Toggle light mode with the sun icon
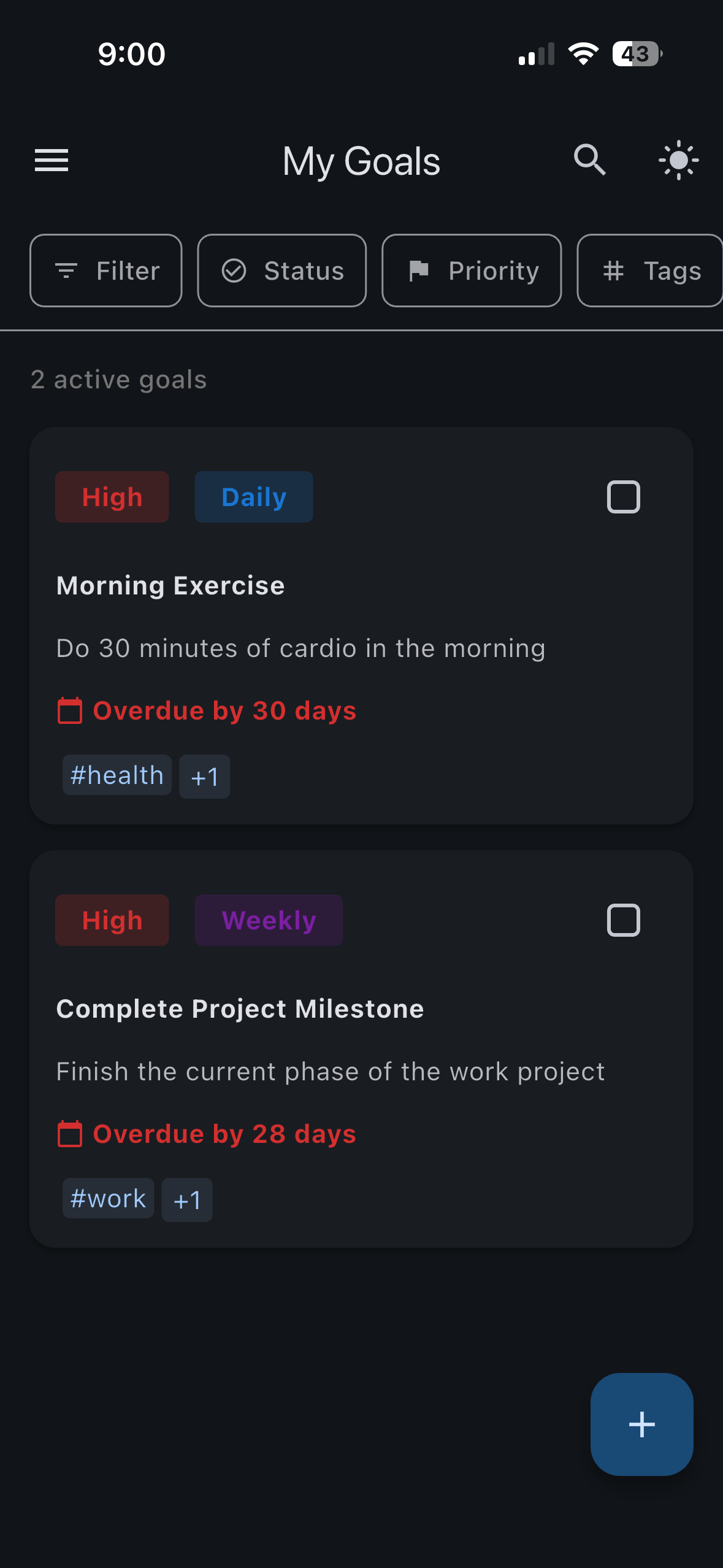 pos(678,159)
